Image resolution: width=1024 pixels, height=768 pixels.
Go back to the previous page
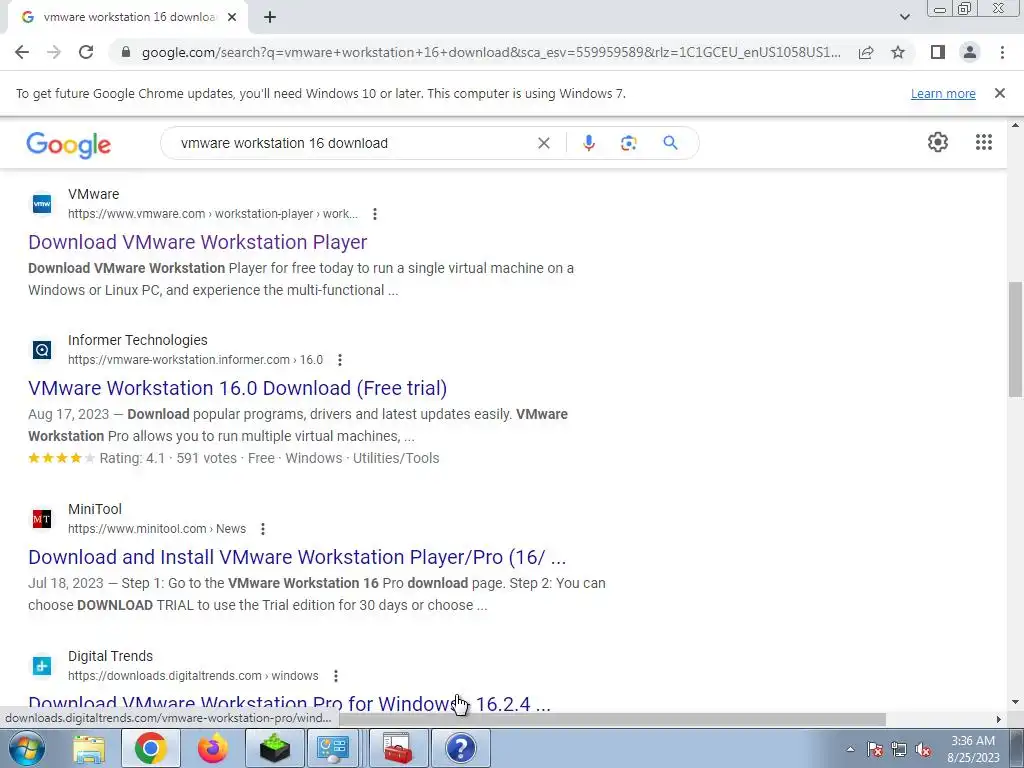pyautogui.click(x=22, y=52)
